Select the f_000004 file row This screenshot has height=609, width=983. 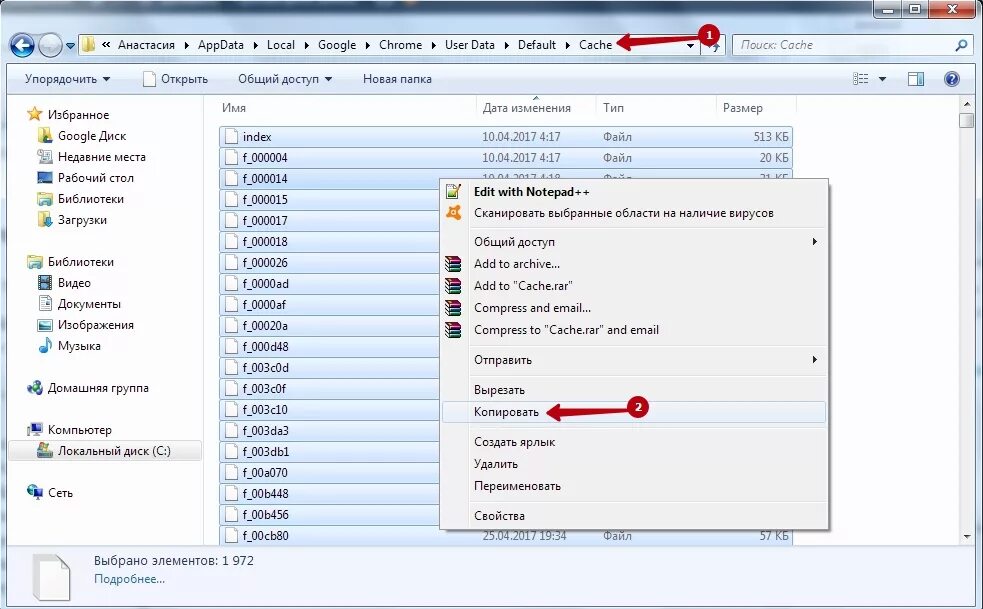[506, 158]
